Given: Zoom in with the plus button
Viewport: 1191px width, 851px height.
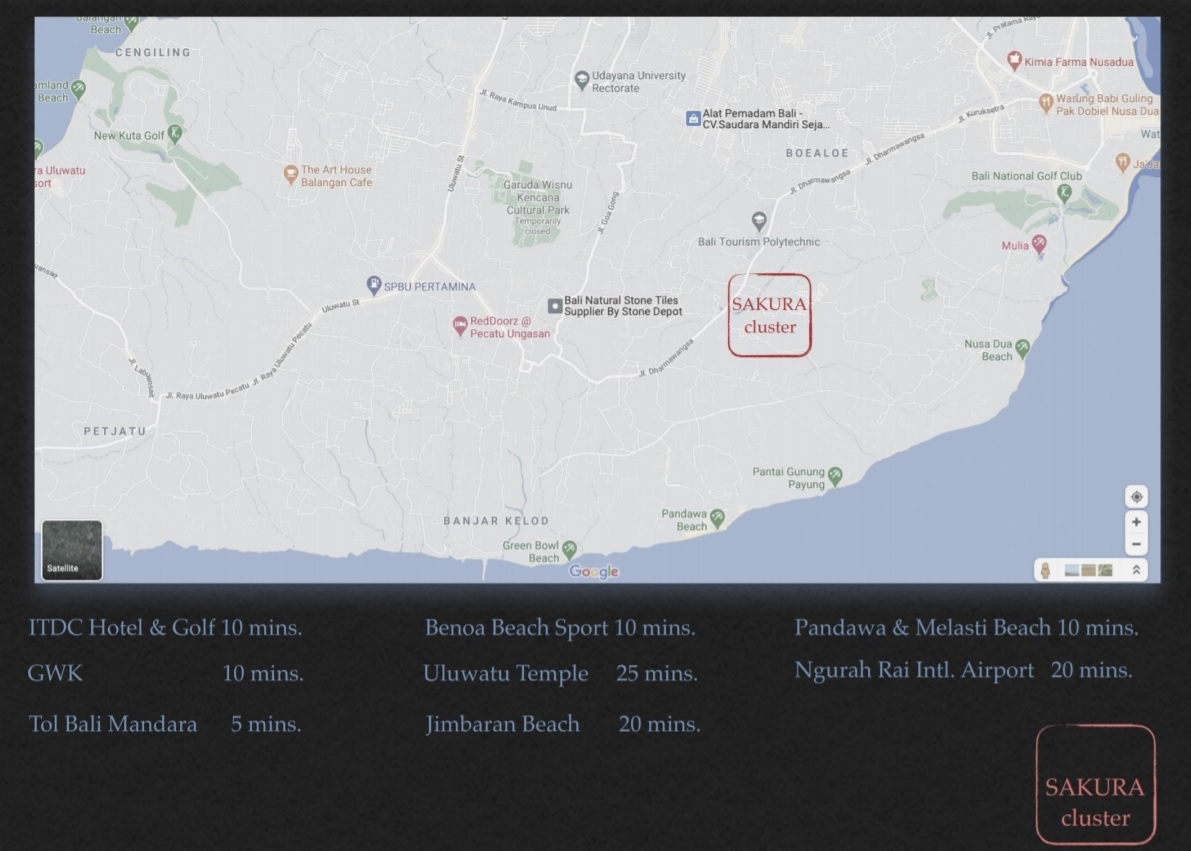Looking at the screenshot, I should click(x=1136, y=522).
